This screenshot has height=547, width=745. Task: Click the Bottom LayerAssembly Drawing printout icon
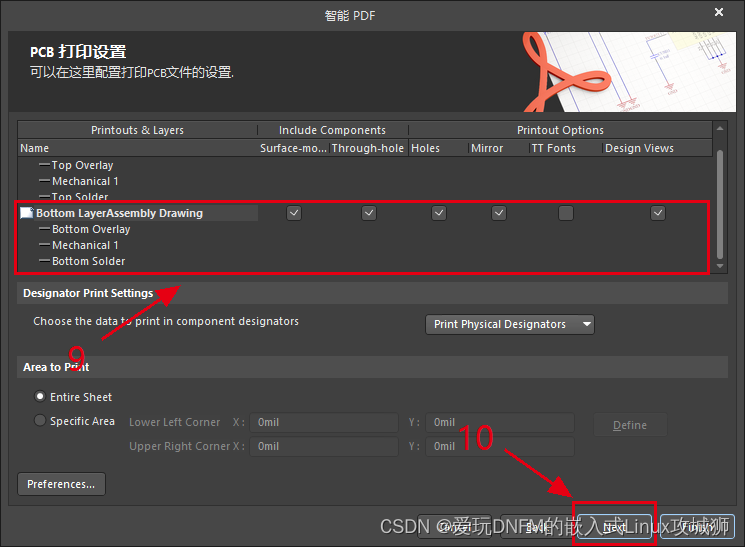pyautogui.click(x=27, y=213)
